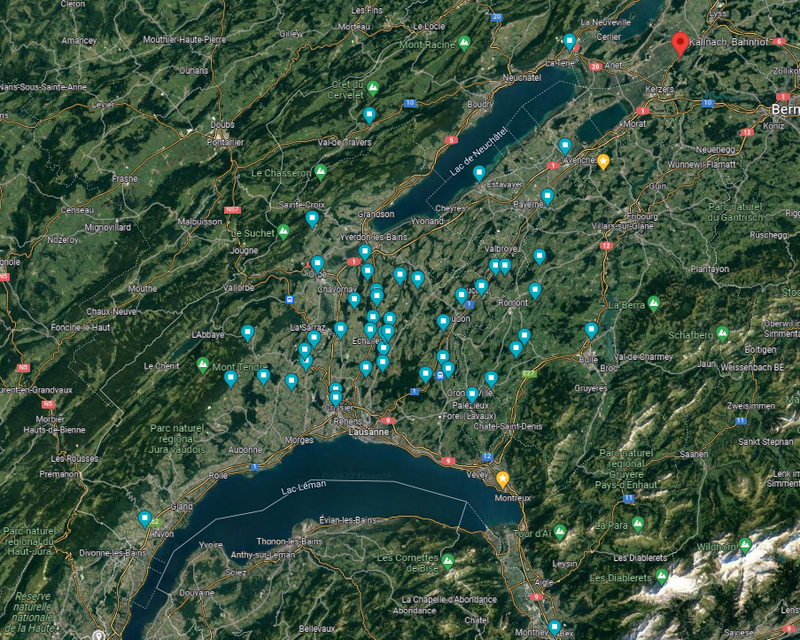Click the teal marker beside Payerne
800x640 pixels.
coord(547,196)
